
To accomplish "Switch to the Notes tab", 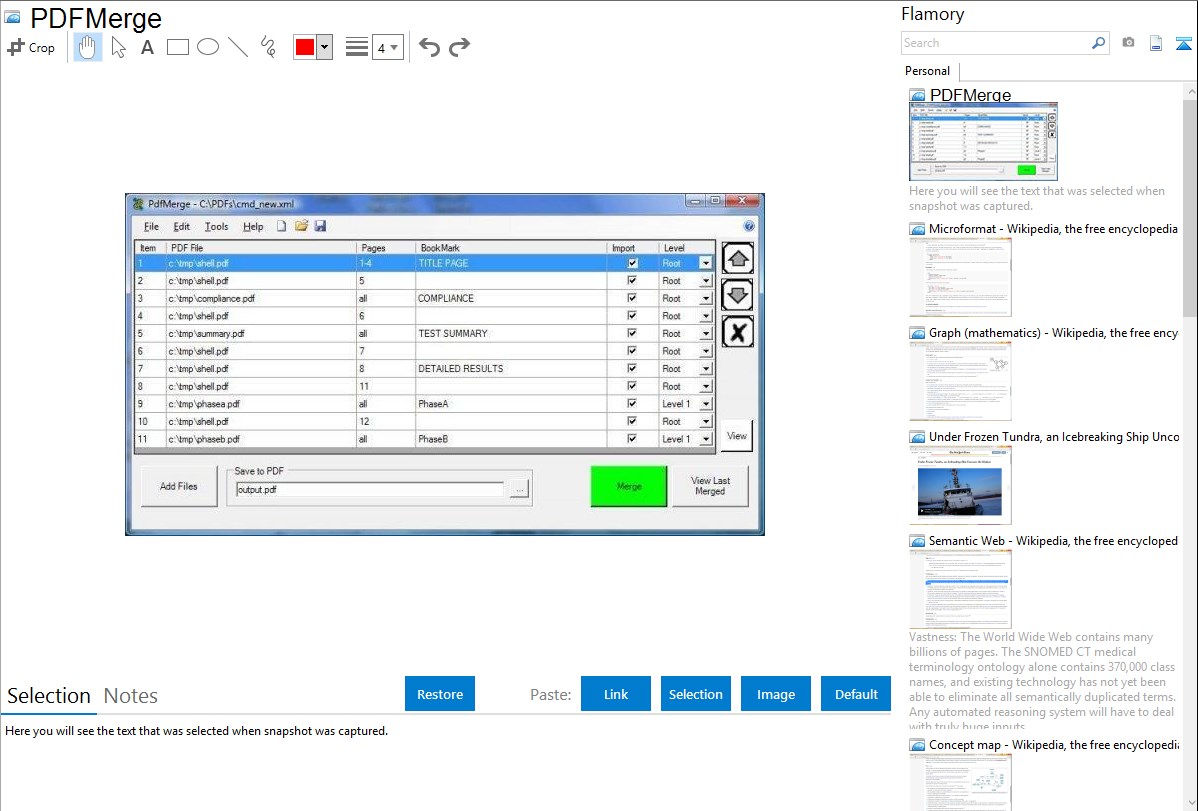I will (x=131, y=696).
